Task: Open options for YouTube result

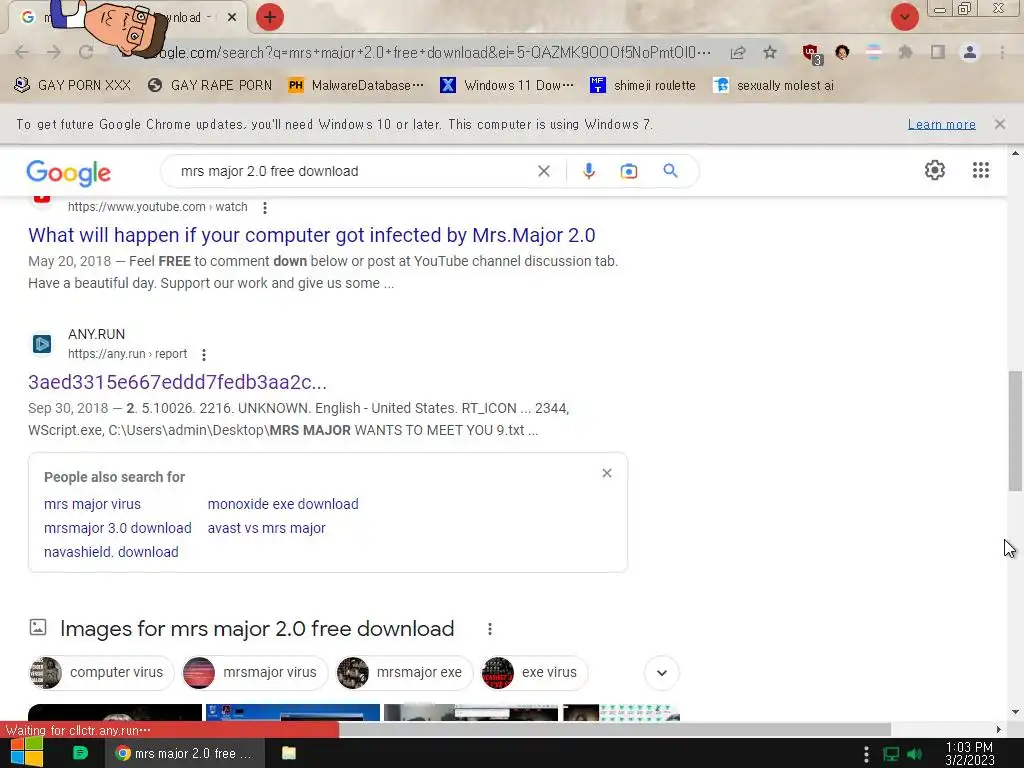Action: [x=264, y=208]
